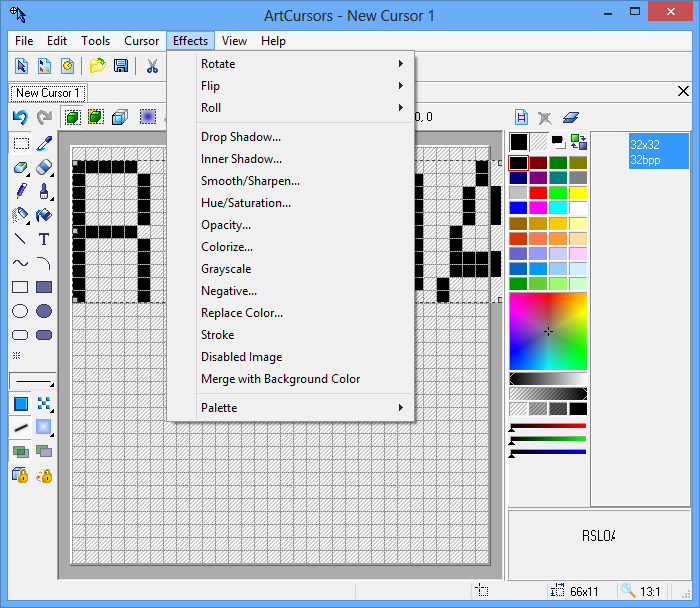This screenshot has height=608, width=700.
Task: Pick the cyan color swatch
Action: [x=558, y=208]
